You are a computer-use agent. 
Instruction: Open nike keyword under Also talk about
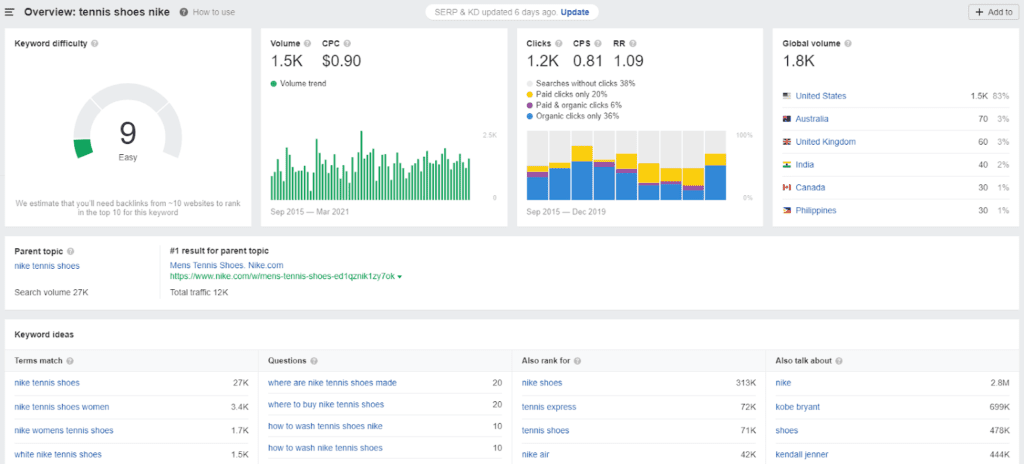point(783,382)
